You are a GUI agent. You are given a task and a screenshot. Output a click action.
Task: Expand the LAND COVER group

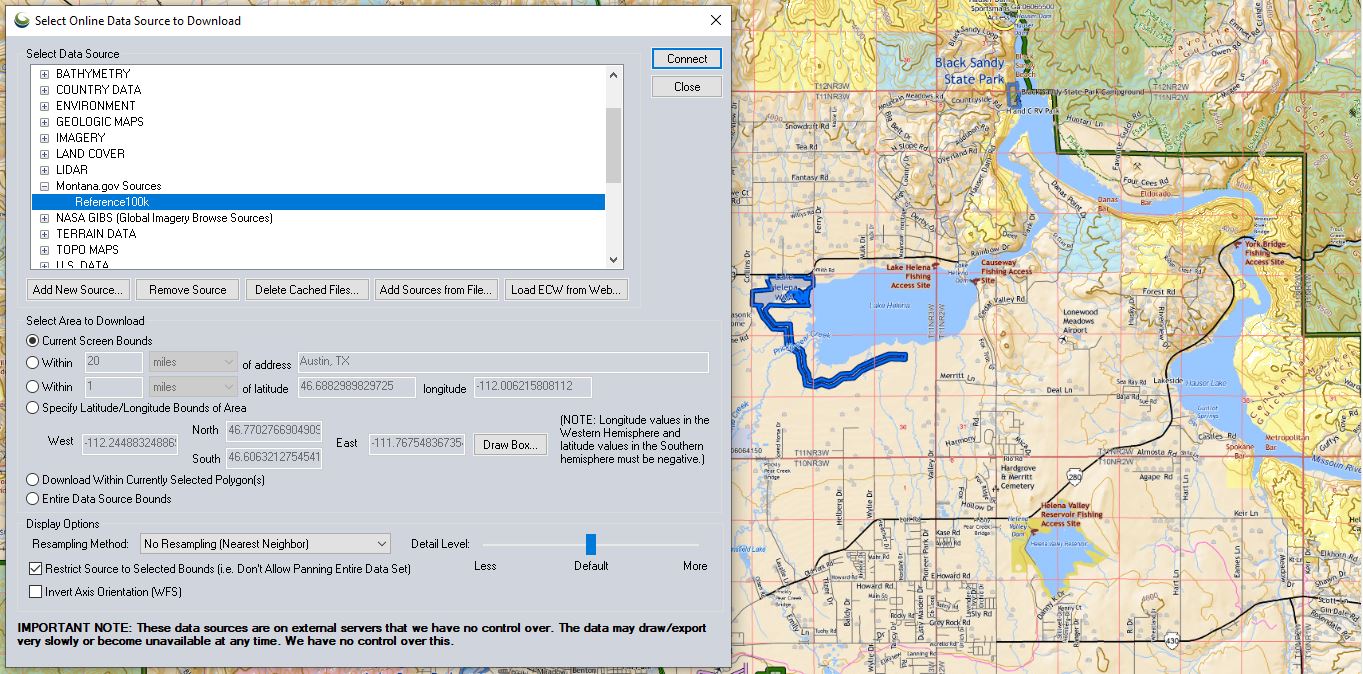point(44,154)
